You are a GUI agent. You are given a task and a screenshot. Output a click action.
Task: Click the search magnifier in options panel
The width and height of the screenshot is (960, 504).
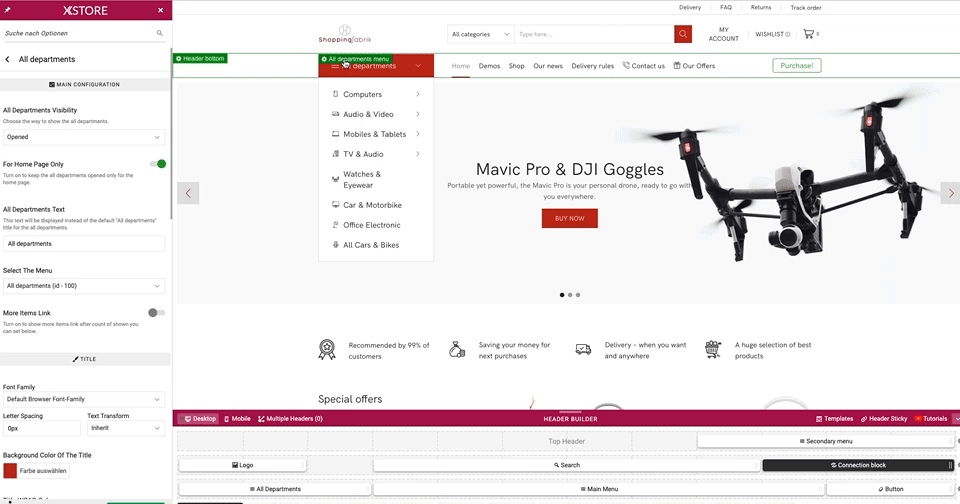tap(159, 33)
